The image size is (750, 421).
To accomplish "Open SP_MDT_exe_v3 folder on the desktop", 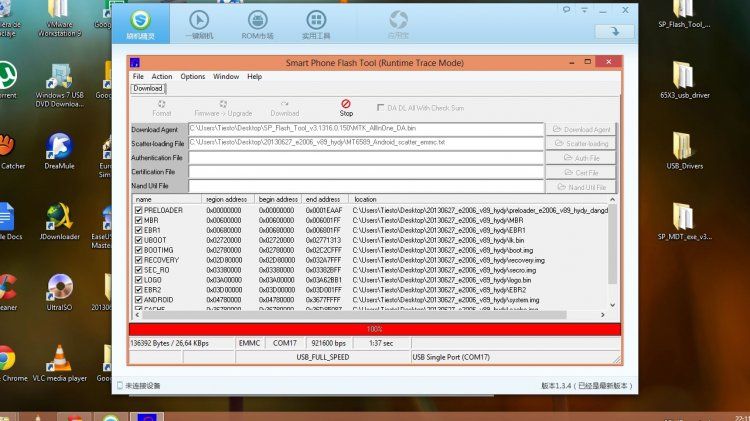I will [x=684, y=222].
